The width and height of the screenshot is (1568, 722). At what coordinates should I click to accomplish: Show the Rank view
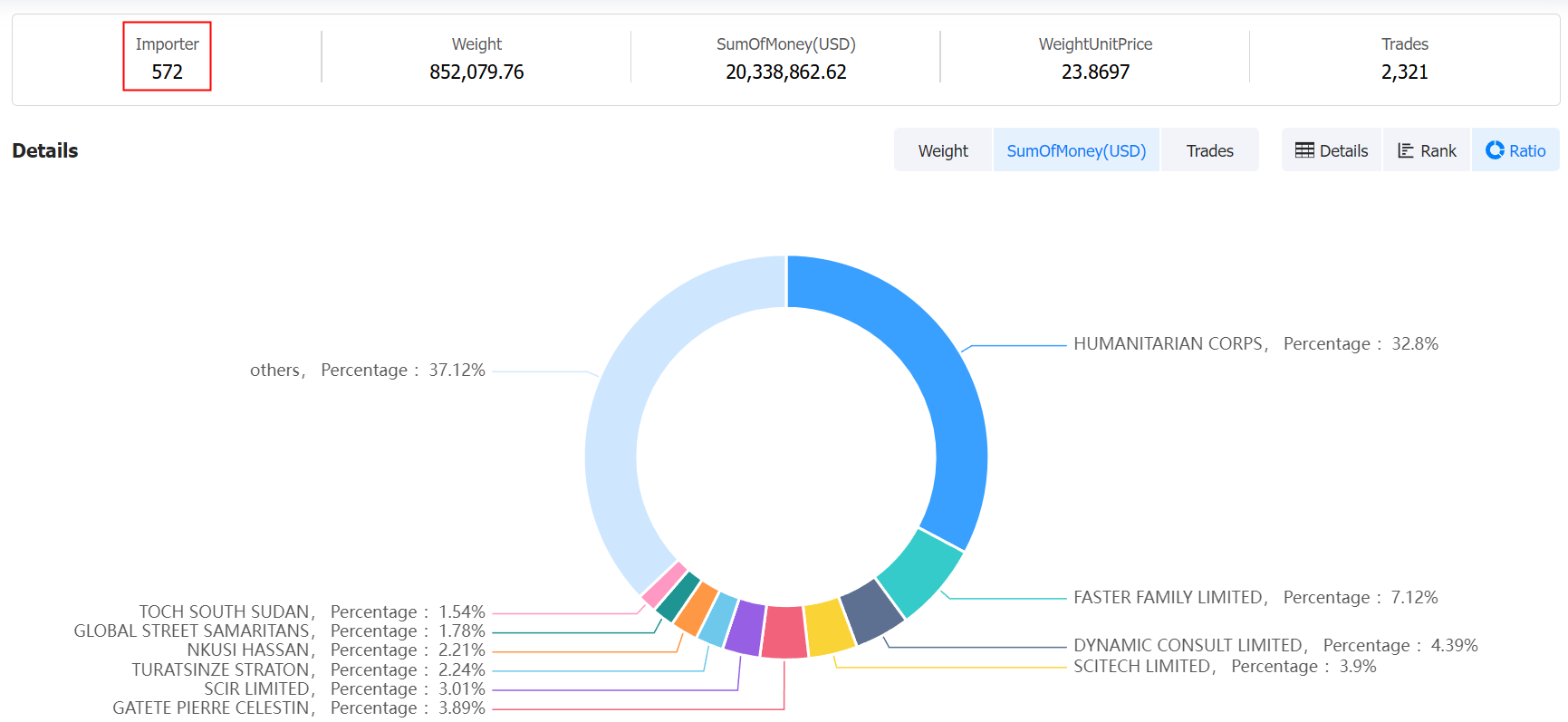point(1427,150)
